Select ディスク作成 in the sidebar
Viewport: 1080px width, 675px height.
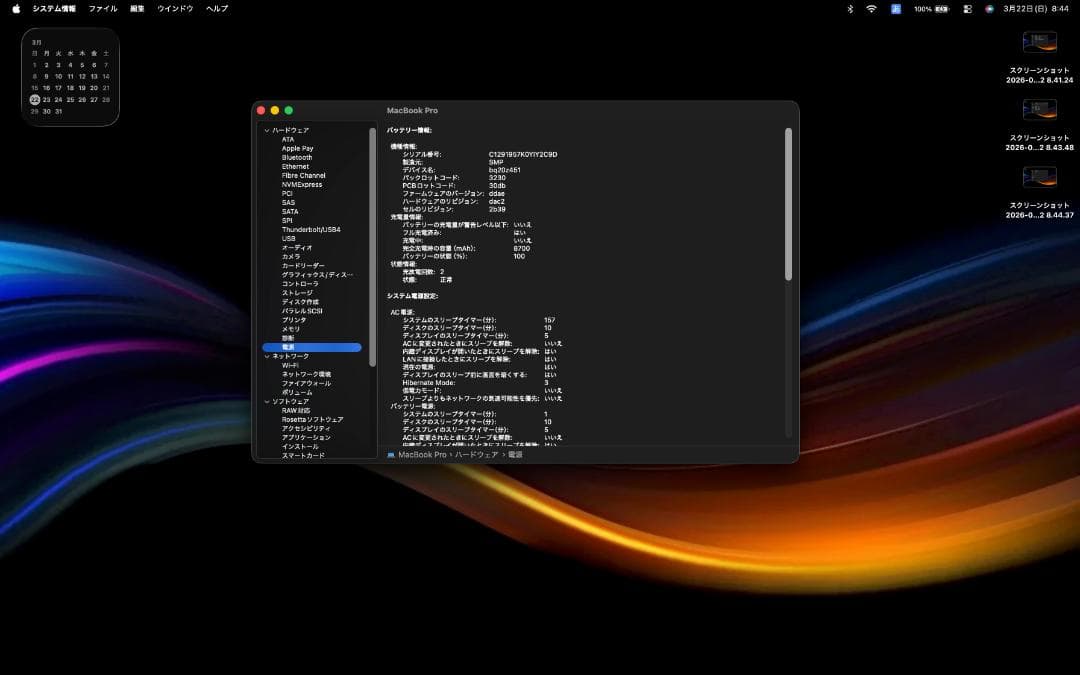(x=300, y=302)
